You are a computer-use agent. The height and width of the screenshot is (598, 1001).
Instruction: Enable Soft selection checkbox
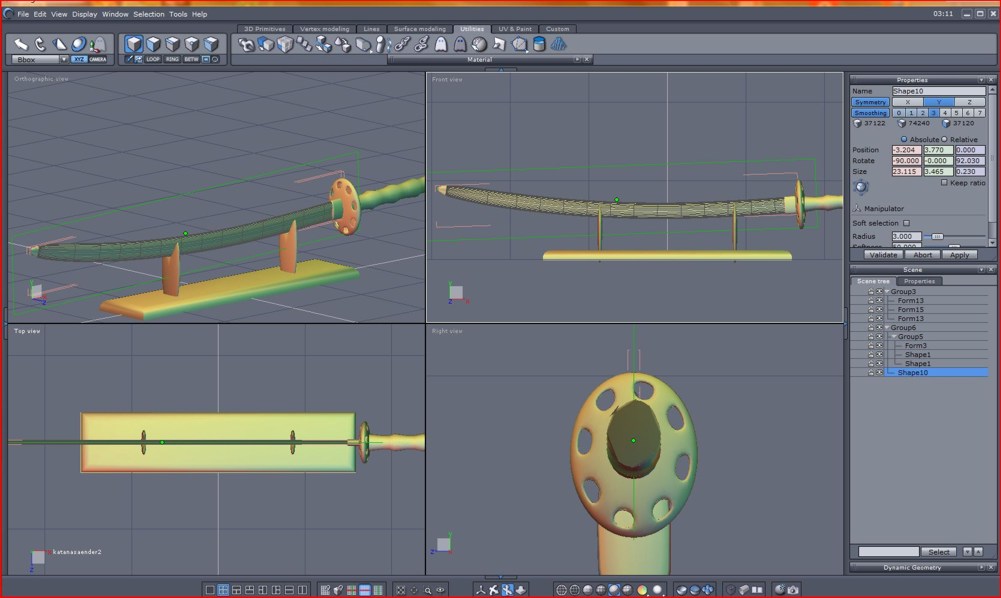pyautogui.click(x=907, y=223)
